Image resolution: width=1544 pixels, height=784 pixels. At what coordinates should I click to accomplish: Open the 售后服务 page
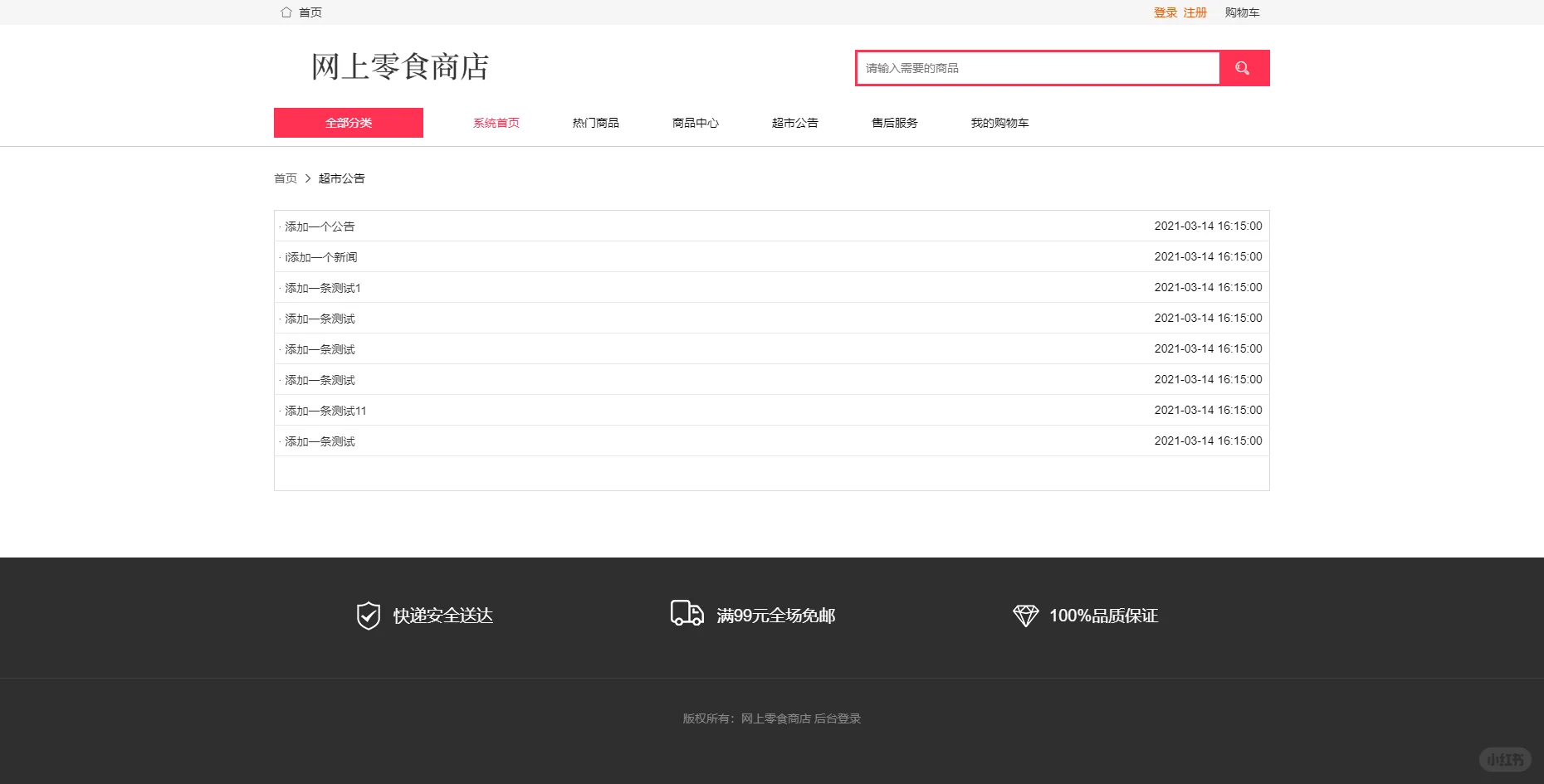(x=894, y=122)
